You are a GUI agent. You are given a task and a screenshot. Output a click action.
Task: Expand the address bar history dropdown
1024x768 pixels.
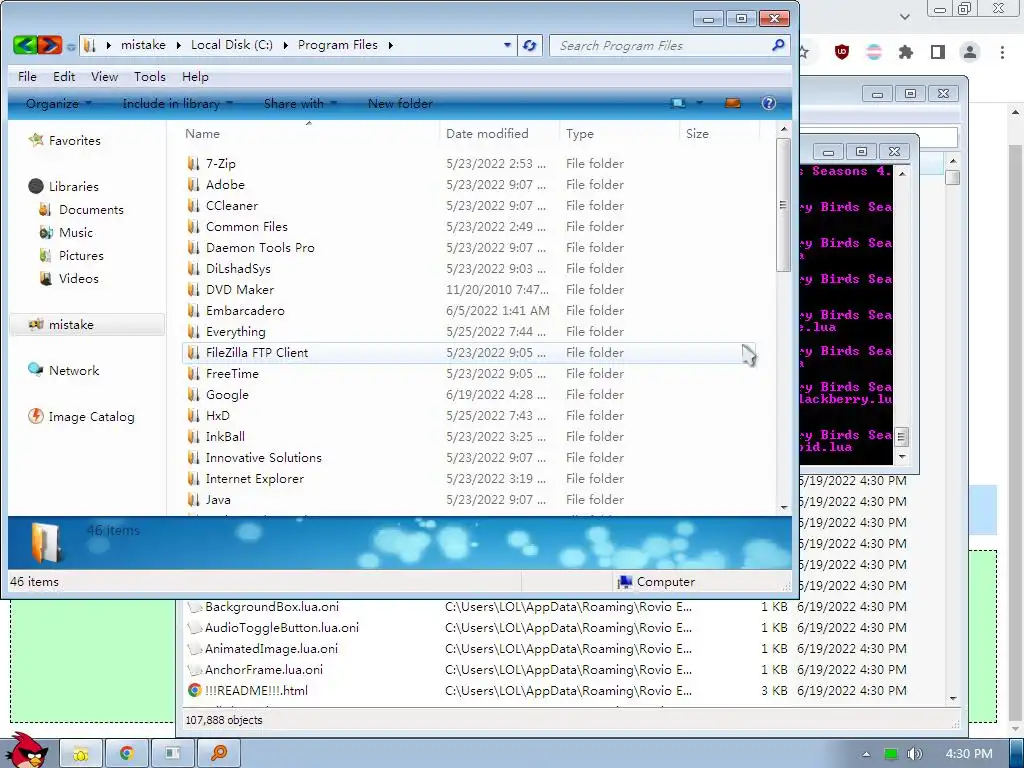click(507, 45)
